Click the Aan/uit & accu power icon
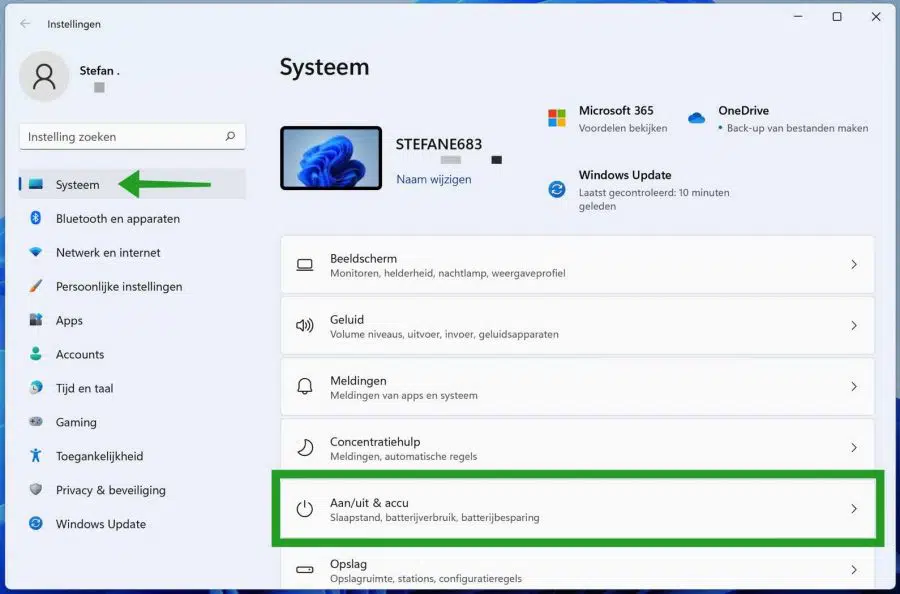 pyautogui.click(x=305, y=508)
